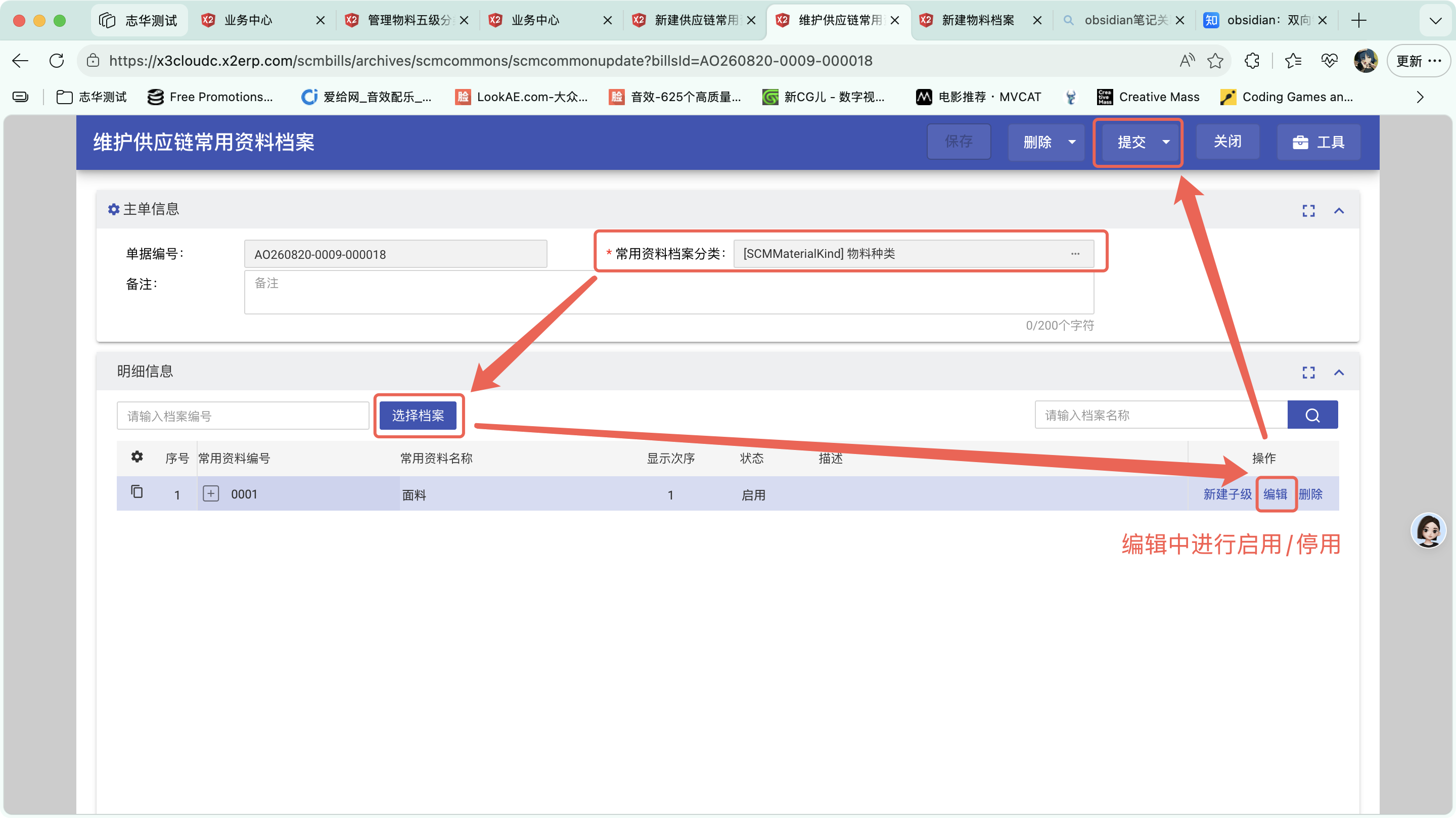
Task: Open the 志华测试 bookmark folder
Action: click(x=92, y=97)
